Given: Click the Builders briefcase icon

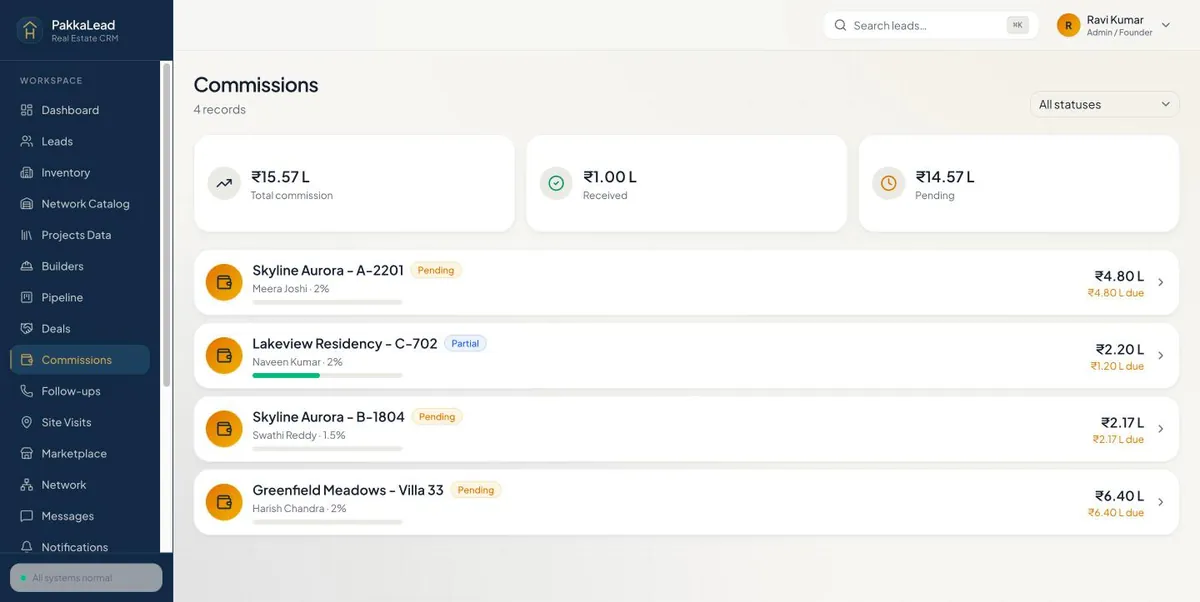Looking at the screenshot, I should [27, 266].
